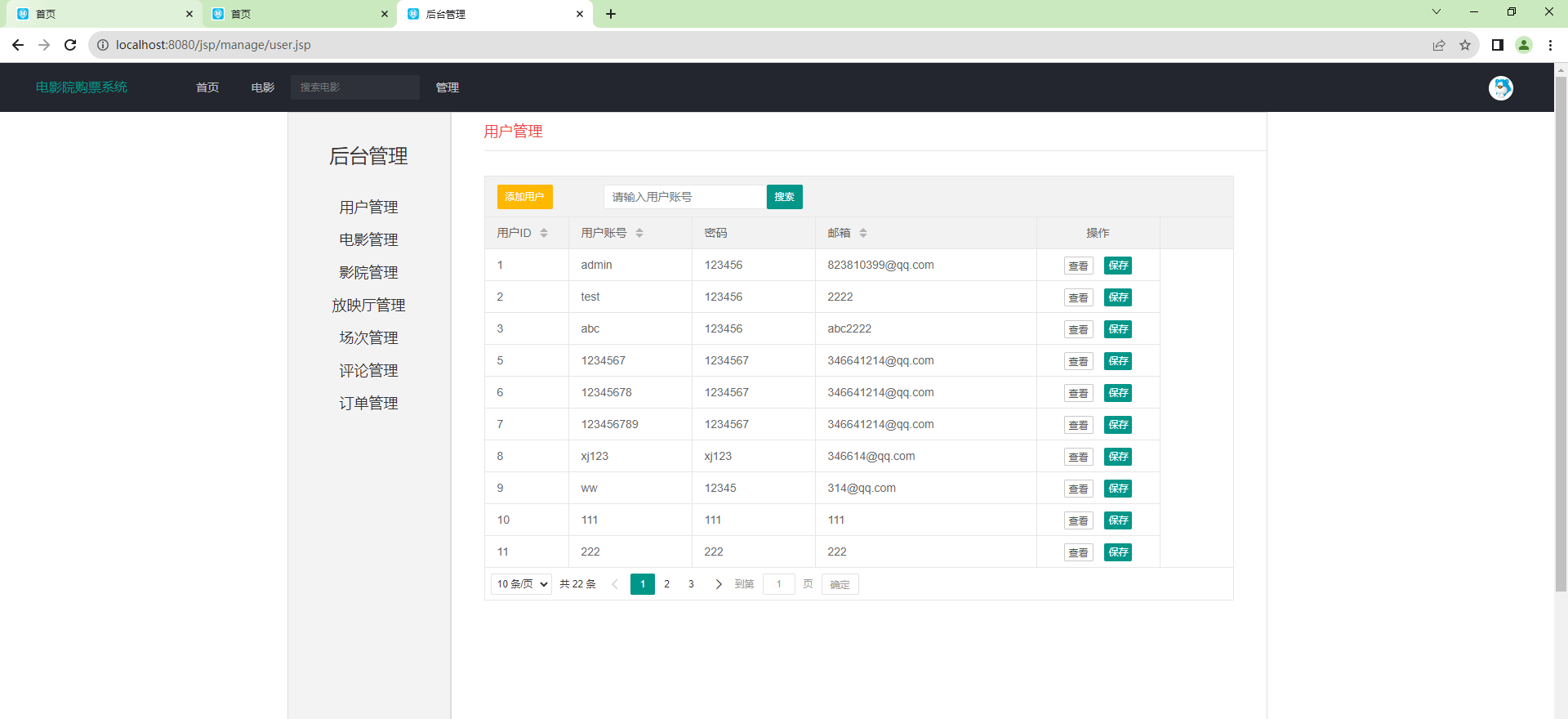Select 影院管理 in the sidebar
This screenshot has width=1568, height=719.
(x=369, y=272)
